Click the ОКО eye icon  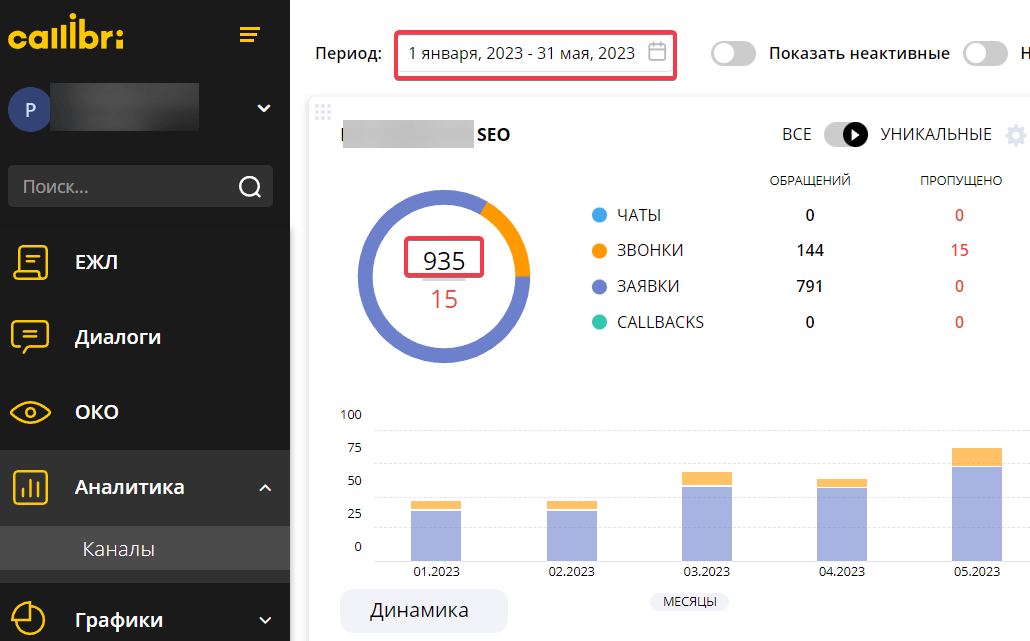coord(30,412)
